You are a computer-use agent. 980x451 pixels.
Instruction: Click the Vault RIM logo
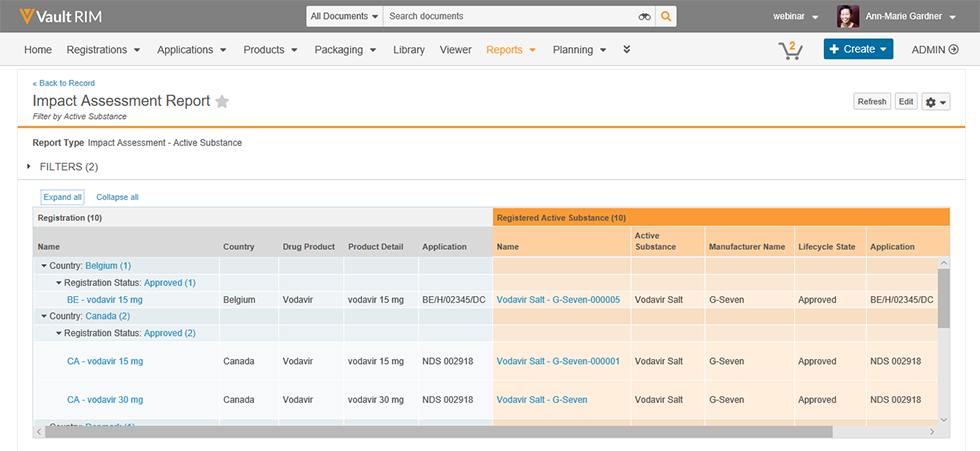[60, 17]
